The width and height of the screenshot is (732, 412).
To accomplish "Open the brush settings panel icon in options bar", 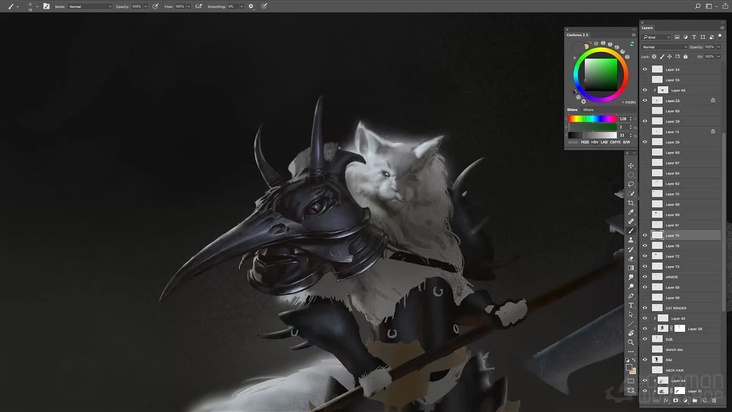I will click(x=46, y=6).
